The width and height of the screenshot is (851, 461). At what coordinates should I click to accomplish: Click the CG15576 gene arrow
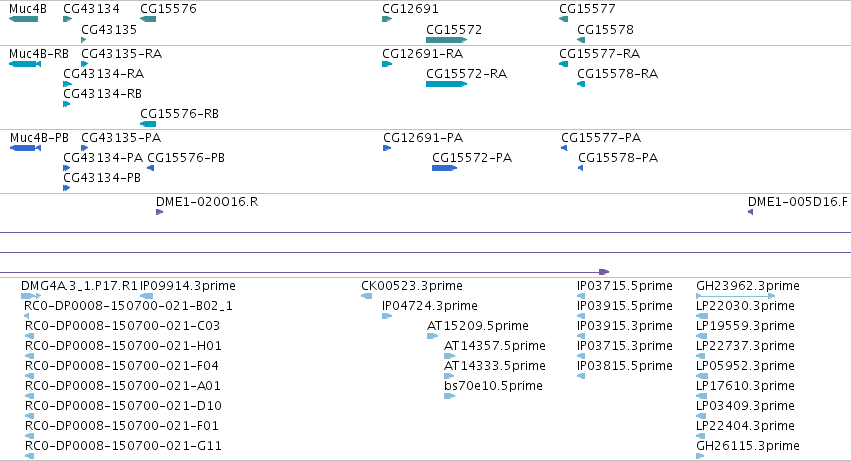pos(148,20)
